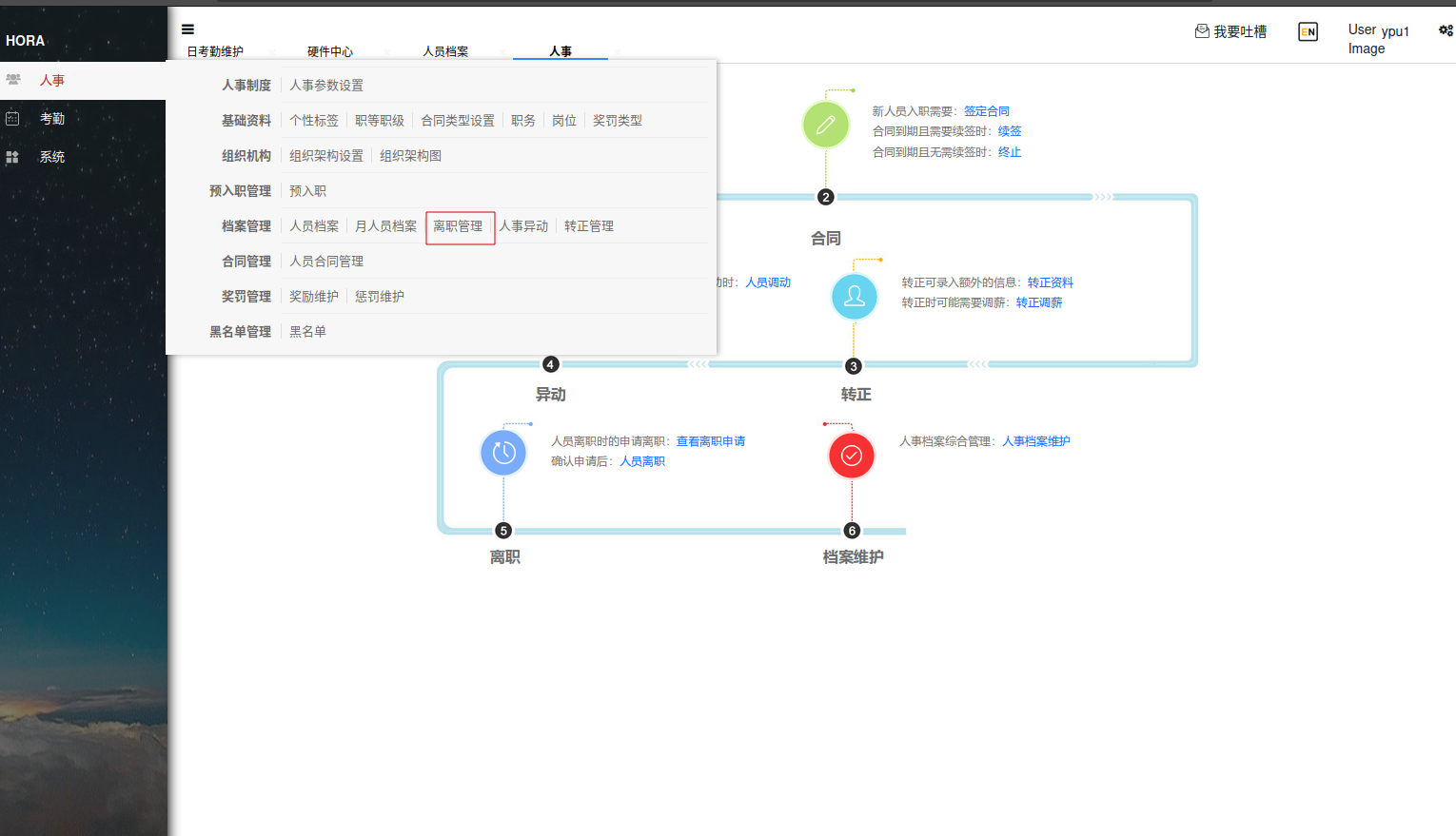Click the green pencil icon in the flowchart

(x=826, y=125)
